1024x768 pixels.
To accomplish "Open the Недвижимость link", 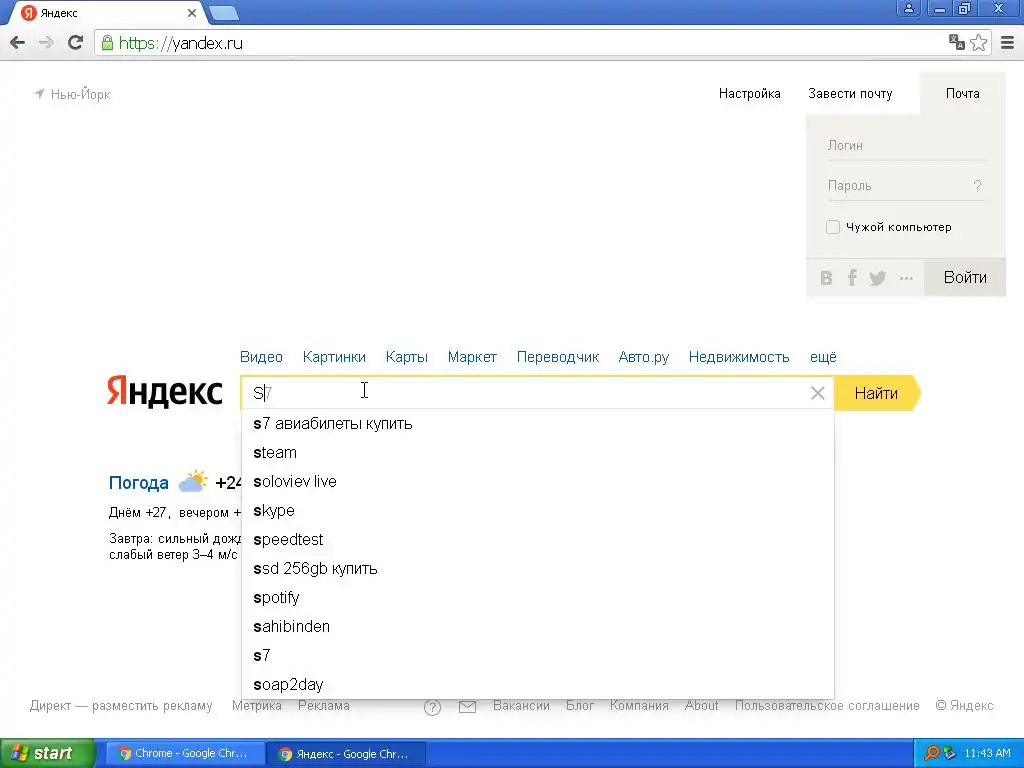I will [739, 357].
